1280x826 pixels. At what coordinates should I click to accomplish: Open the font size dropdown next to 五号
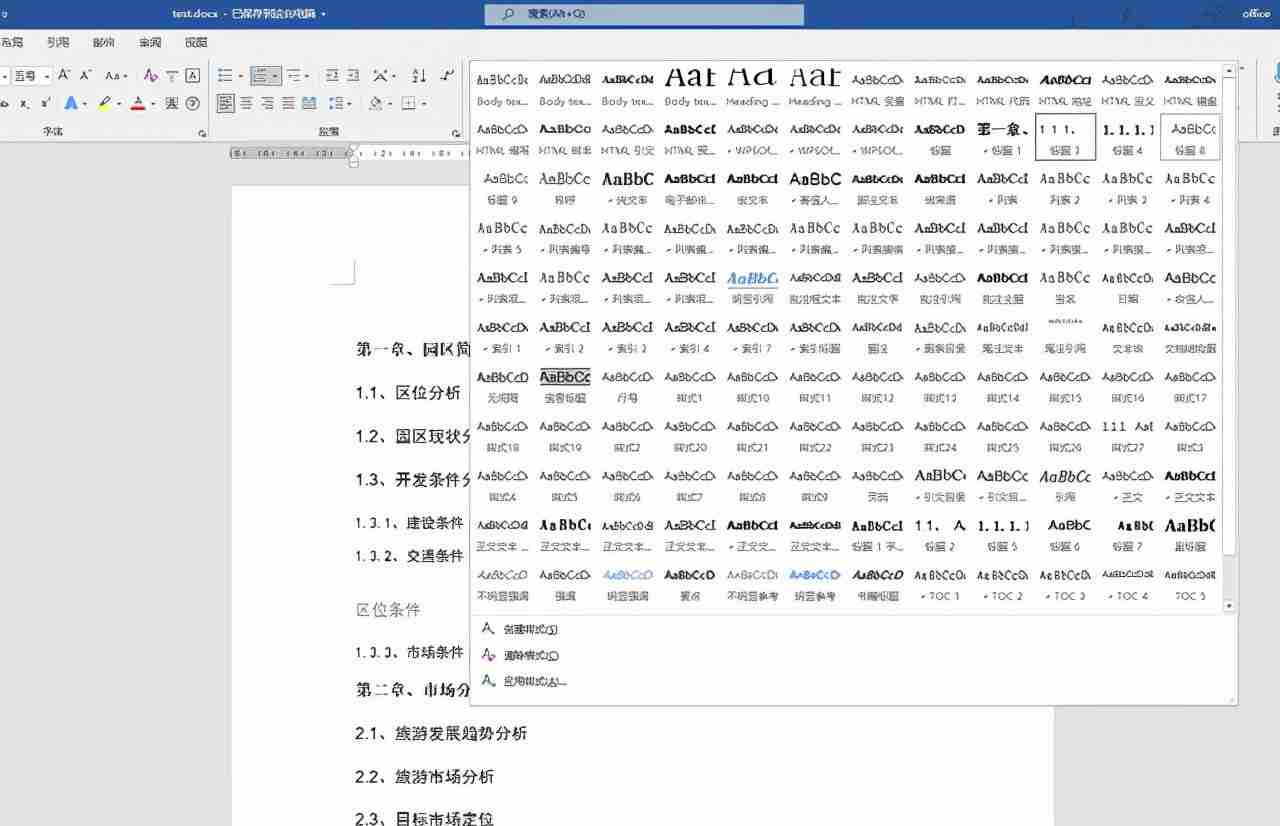47,76
